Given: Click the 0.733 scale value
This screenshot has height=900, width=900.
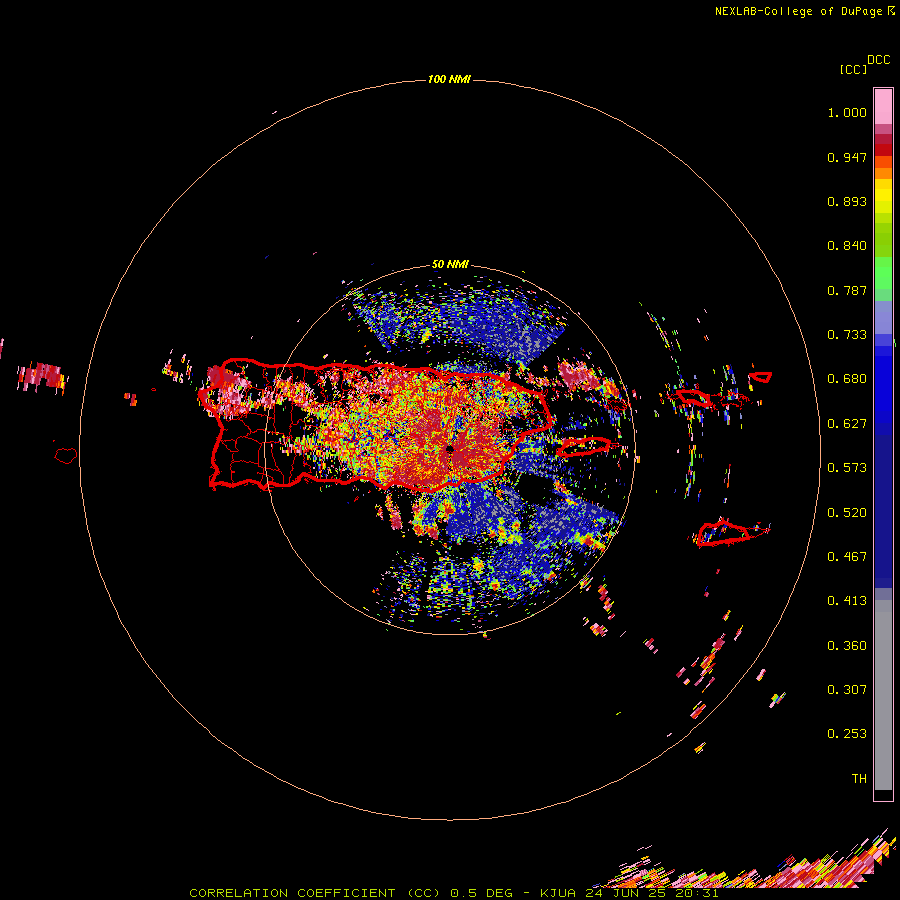Looking at the screenshot, I should tap(847, 335).
